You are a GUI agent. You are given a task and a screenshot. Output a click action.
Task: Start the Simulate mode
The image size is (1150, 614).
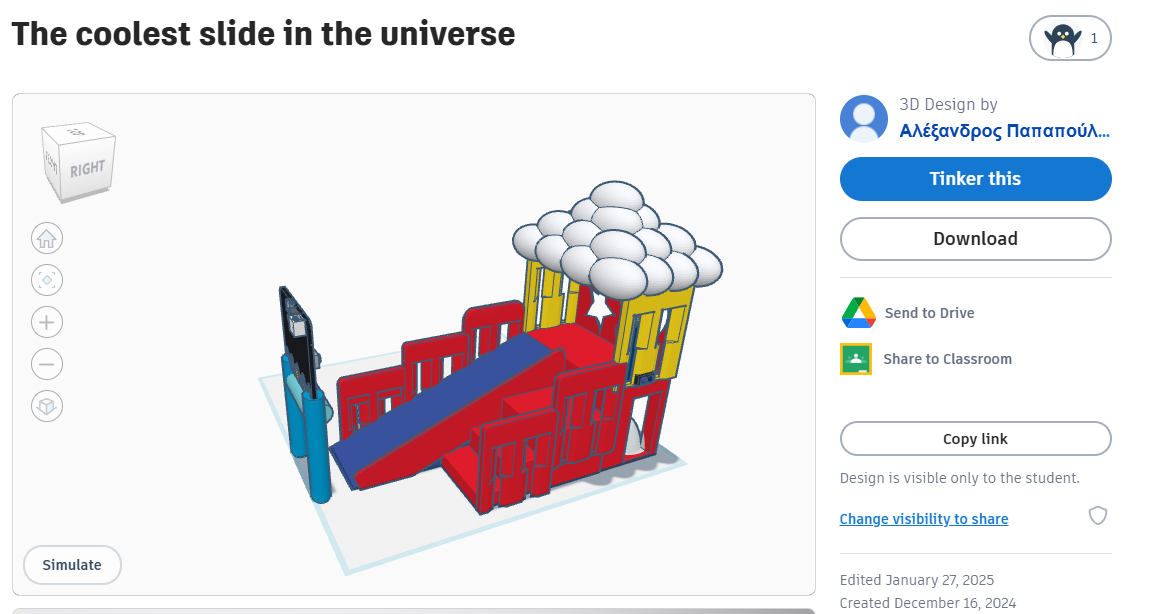click(x=72, y=565)
